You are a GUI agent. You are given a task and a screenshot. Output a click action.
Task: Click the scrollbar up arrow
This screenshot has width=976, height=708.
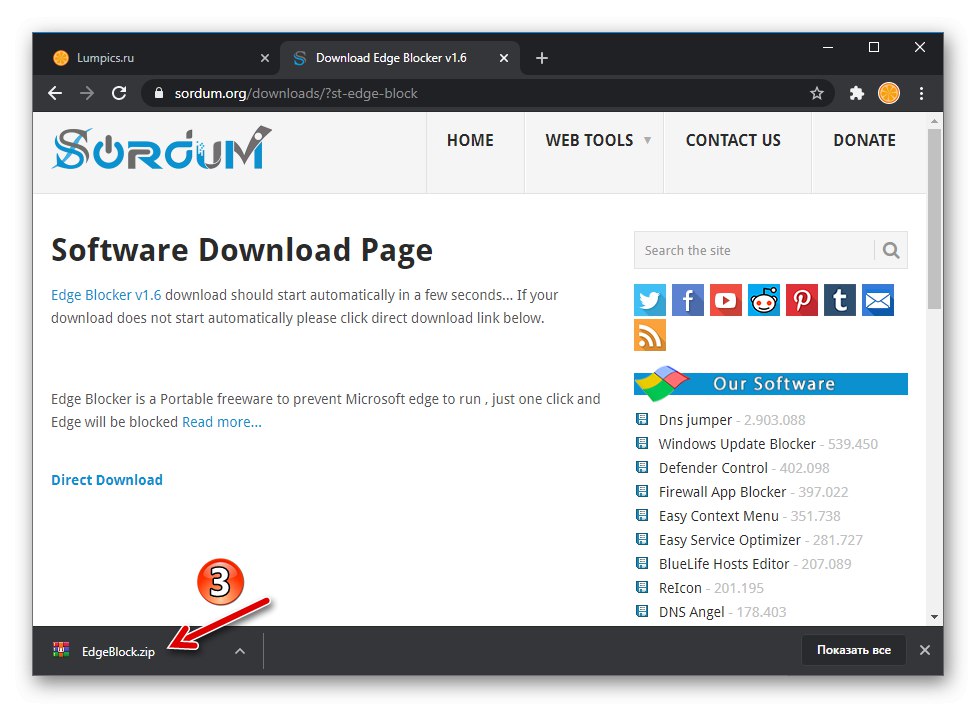coord(934,121)
